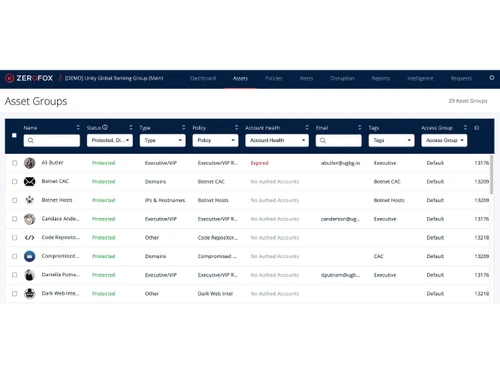Click the Expired account health status
The image size is (500, 375).
click(x=259, y=163)
